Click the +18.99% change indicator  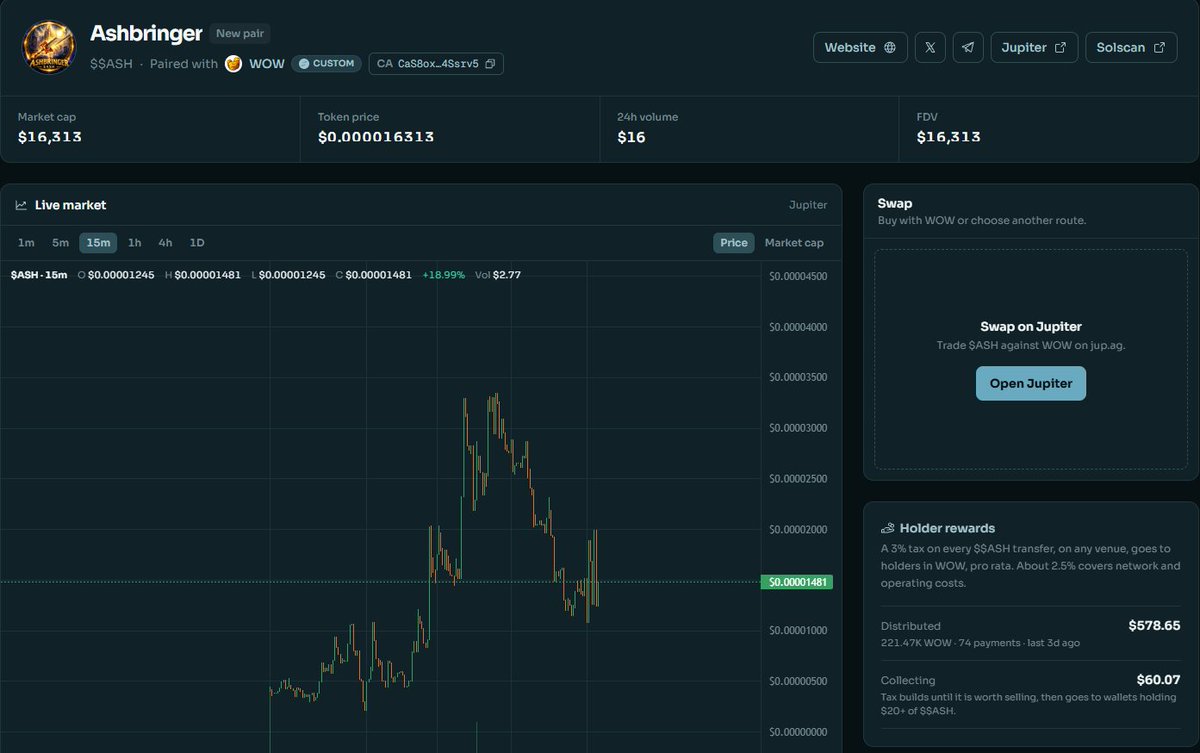click(443, 274)
